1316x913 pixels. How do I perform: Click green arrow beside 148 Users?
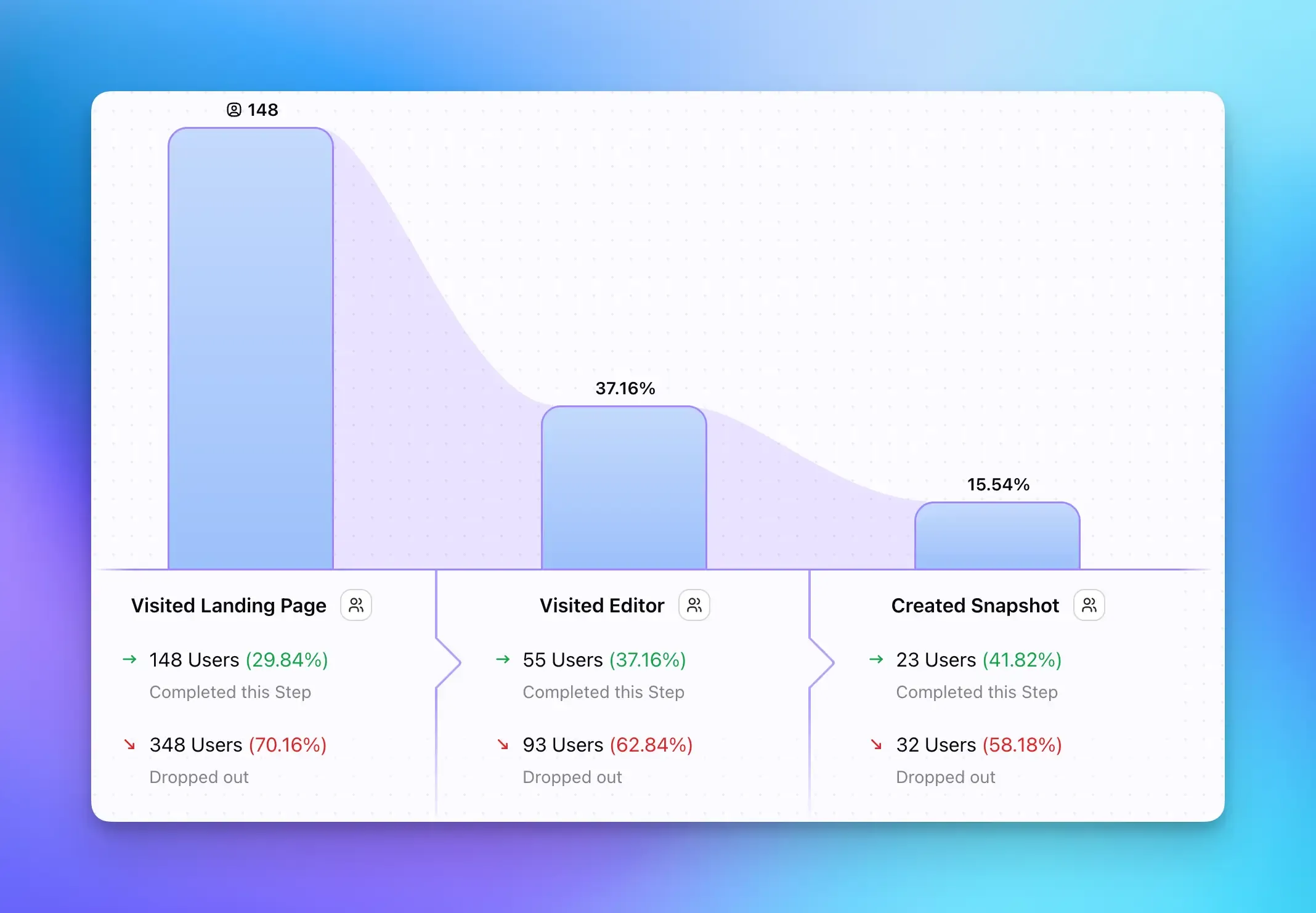tap(129, 660)
